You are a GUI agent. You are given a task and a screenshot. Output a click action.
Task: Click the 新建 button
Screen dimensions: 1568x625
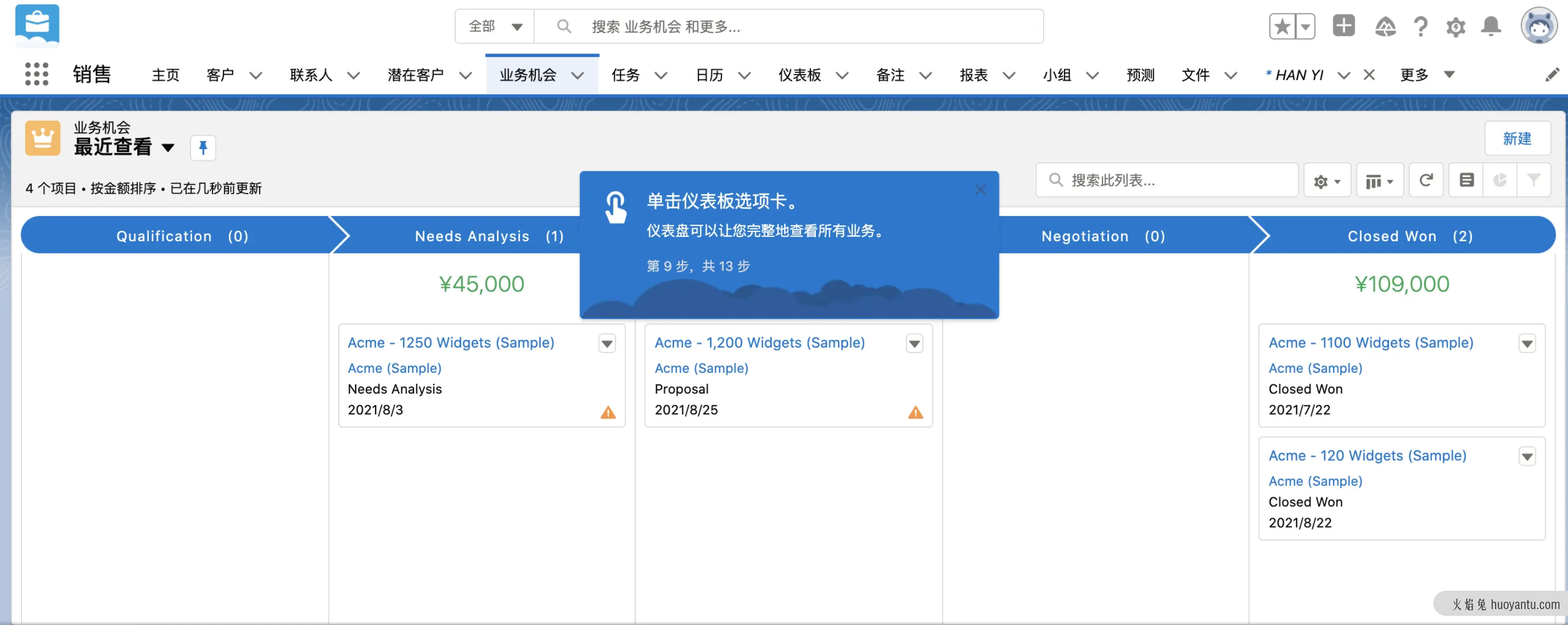point(1517,138)
